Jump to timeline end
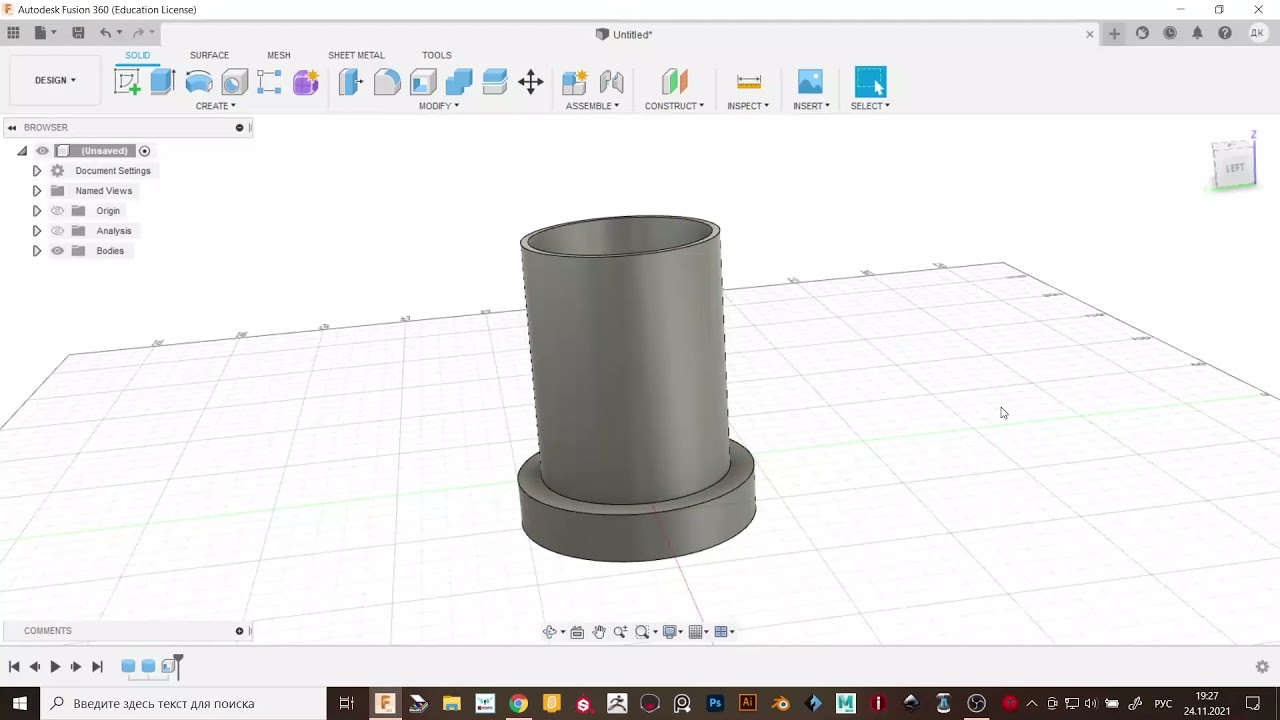Image resolution: width=1280 pixels, height=720 pixels. click(97, 666)
